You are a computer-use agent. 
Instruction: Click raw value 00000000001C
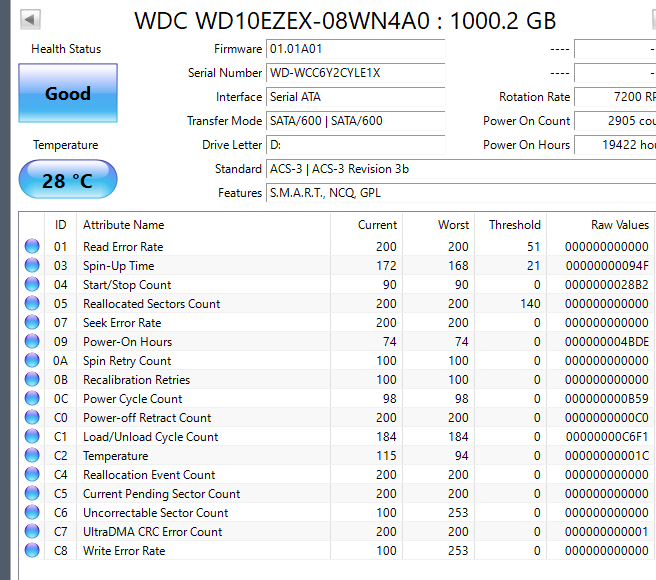607,456
